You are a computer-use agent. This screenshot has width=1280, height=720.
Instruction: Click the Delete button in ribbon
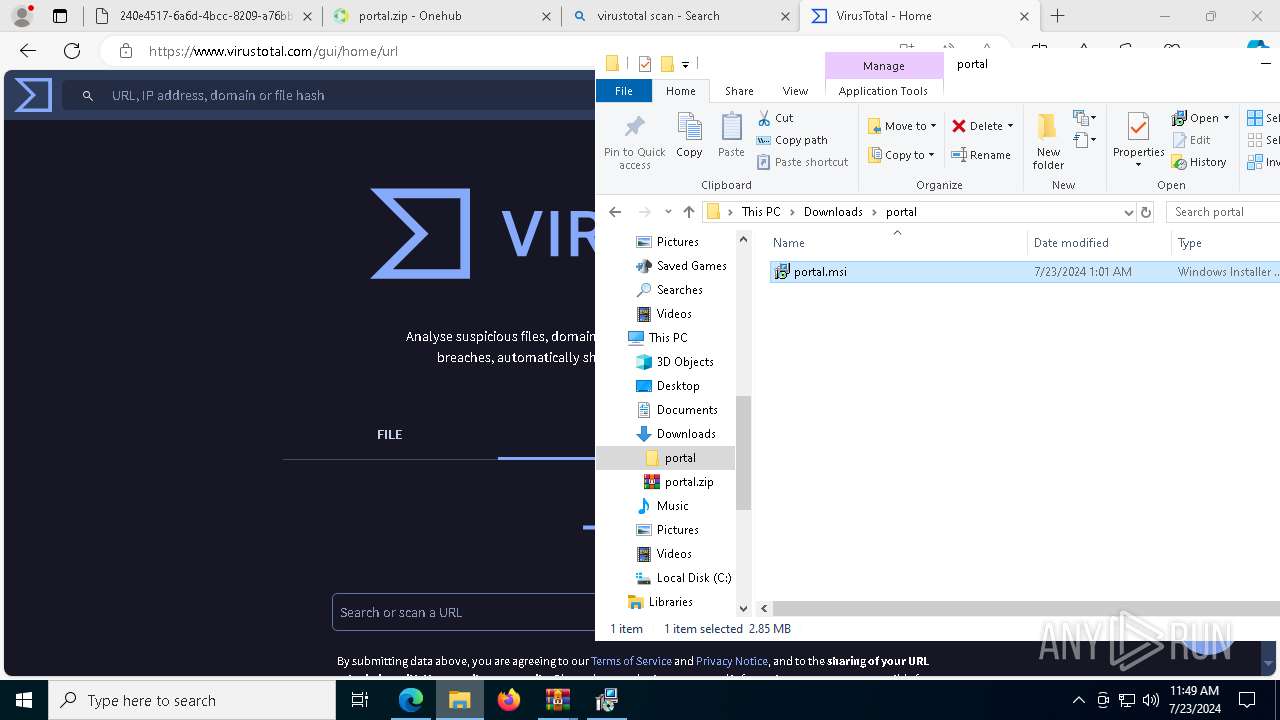click(977, 126)
